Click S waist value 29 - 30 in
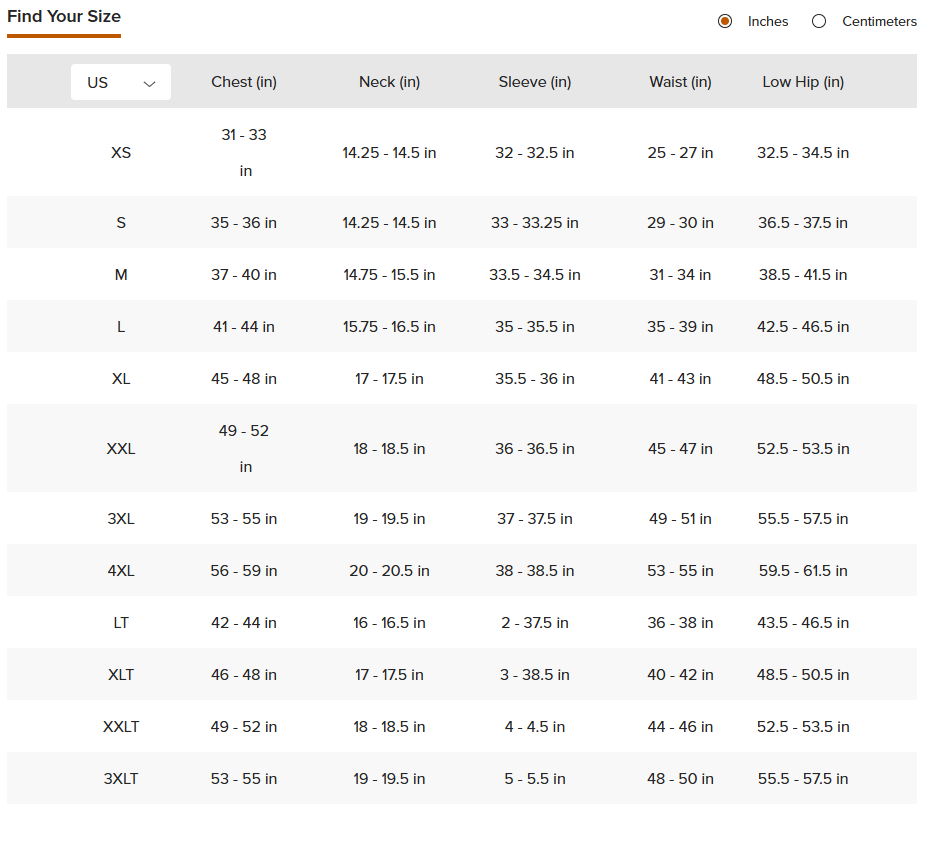This screenshot has height=841, width=947. (x=680, y=222)
